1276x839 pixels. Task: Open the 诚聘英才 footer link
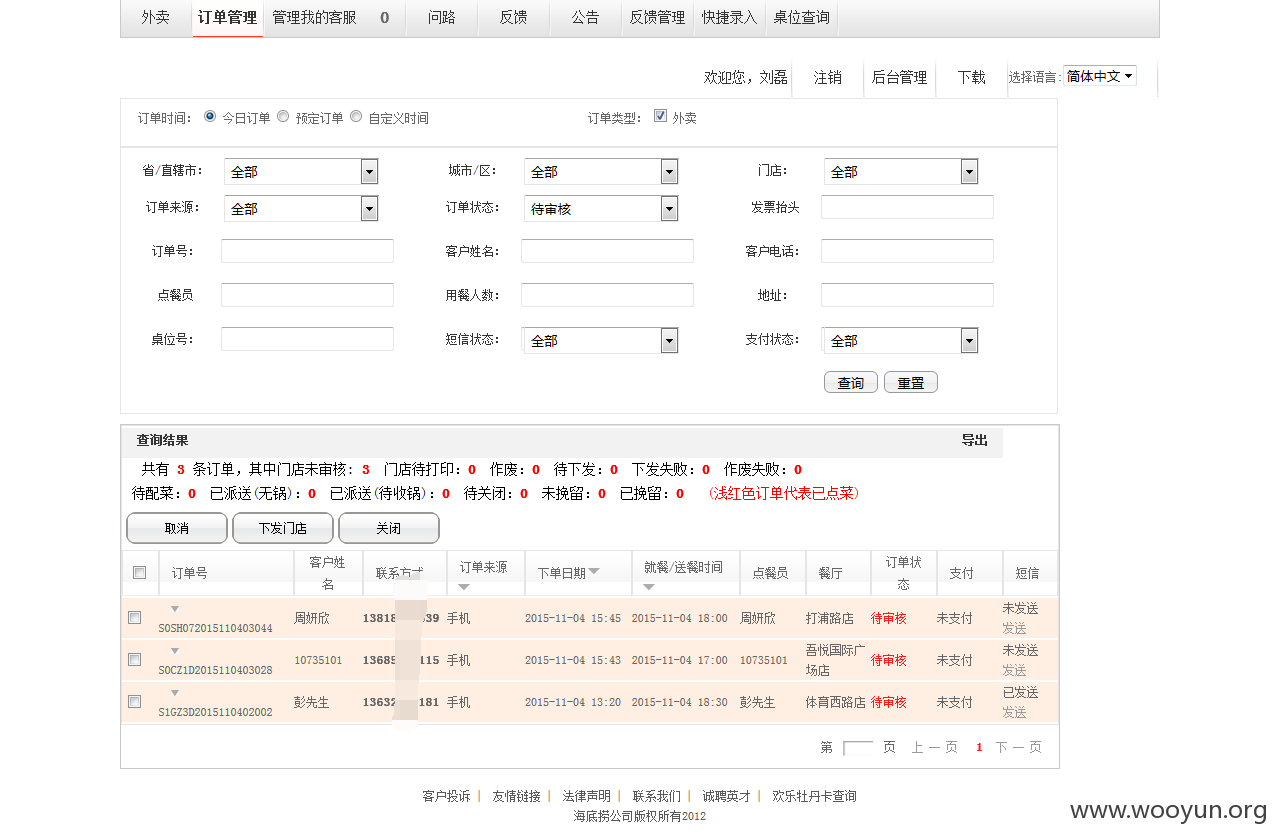click(x=726, y=796)
